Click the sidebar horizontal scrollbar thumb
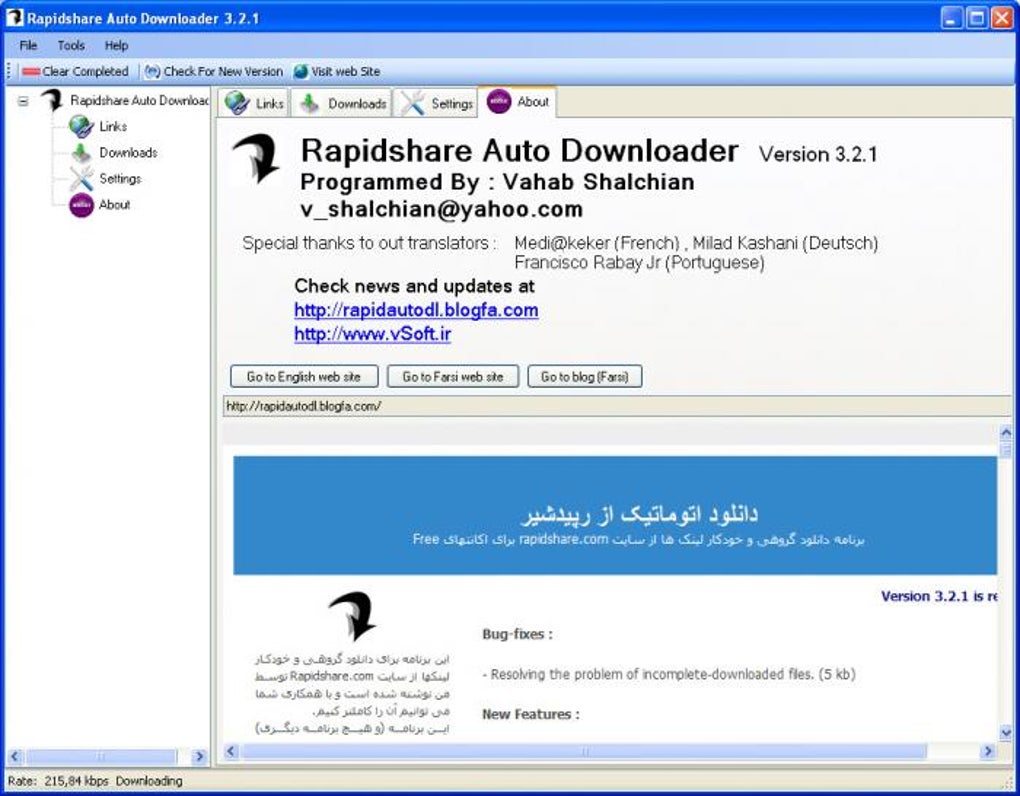Screen dimensions: 1020x796 [101, 756]
